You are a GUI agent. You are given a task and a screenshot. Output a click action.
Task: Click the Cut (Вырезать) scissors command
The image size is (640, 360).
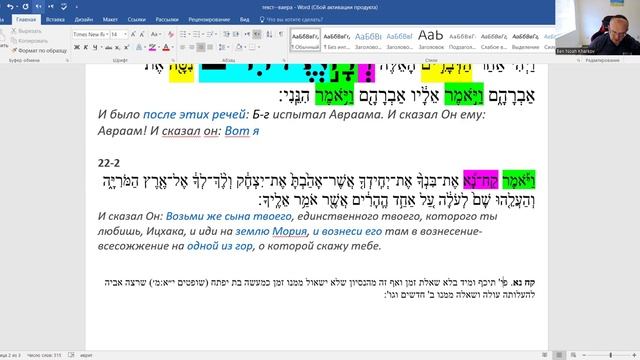[26, 31]
